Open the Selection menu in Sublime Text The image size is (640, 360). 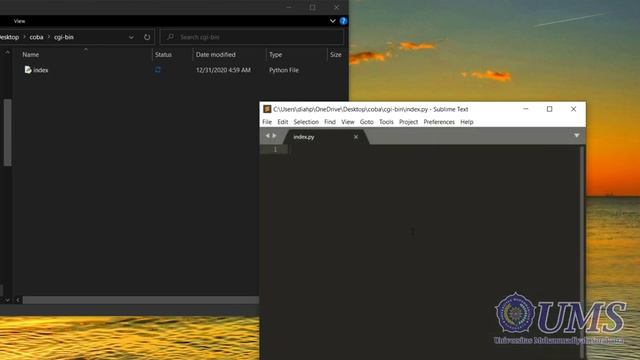coord(306,122)
